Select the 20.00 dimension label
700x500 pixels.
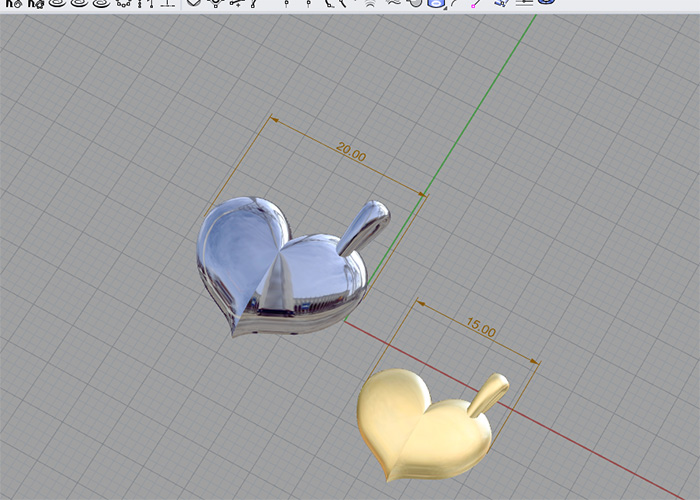351,152
